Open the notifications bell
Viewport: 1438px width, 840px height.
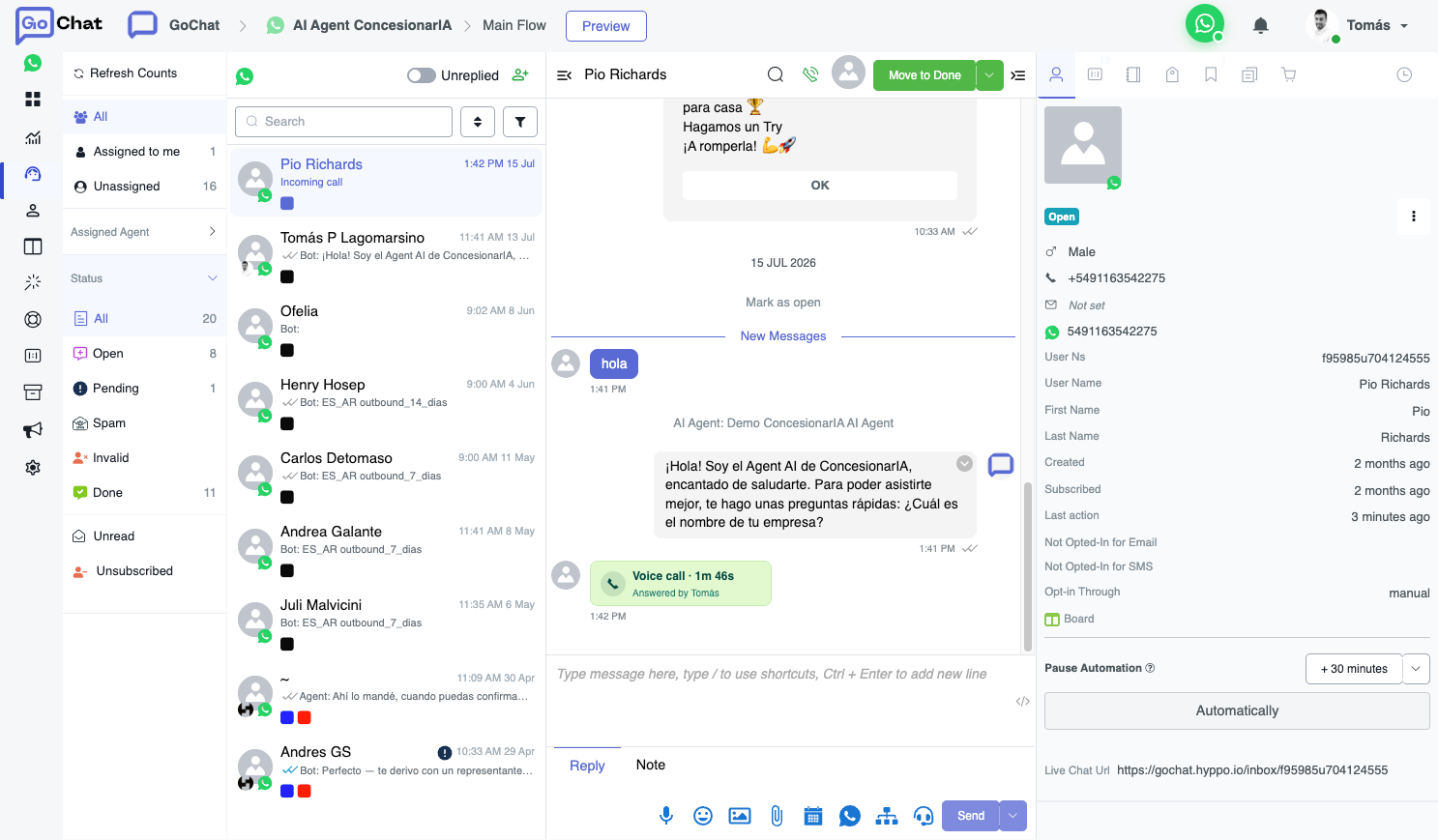point(1261,25)
